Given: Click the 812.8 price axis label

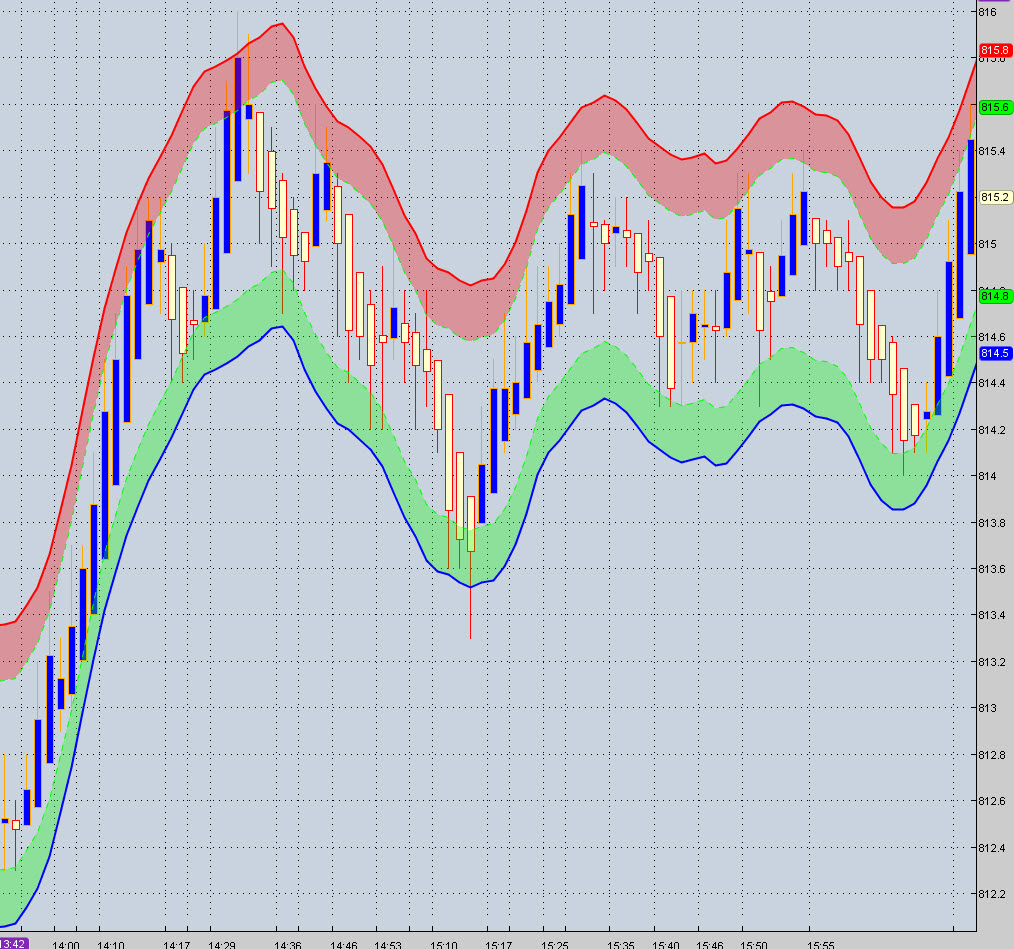Looking at the screenshot, I should coord(992,755).
